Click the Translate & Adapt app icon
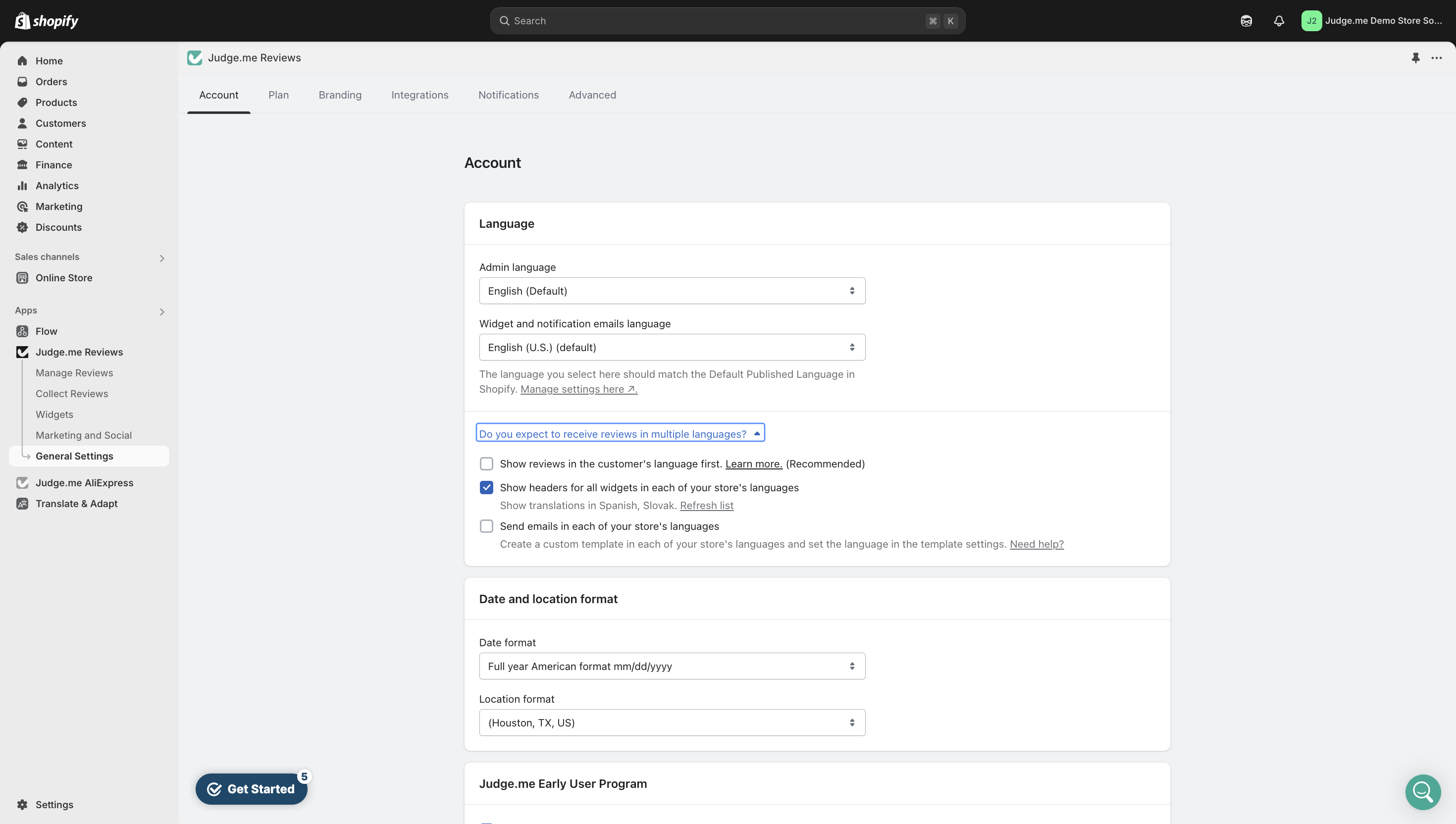 [22, 504]
